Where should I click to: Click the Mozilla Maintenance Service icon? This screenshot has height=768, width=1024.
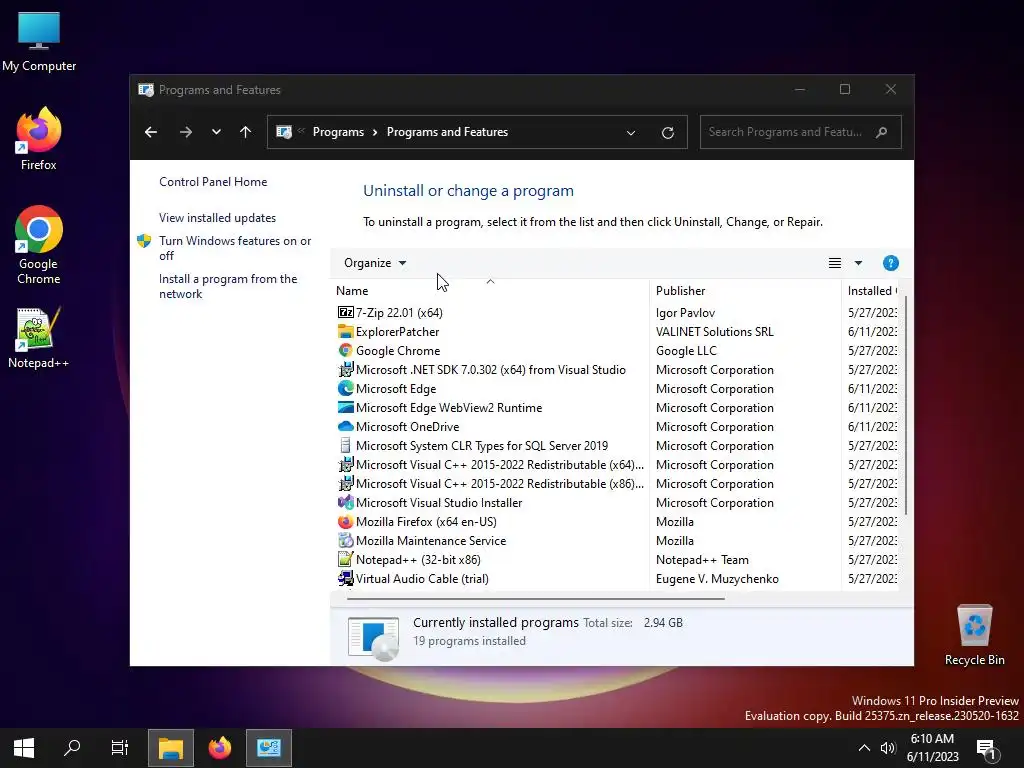pyautogui.click(x=345, y=540)
